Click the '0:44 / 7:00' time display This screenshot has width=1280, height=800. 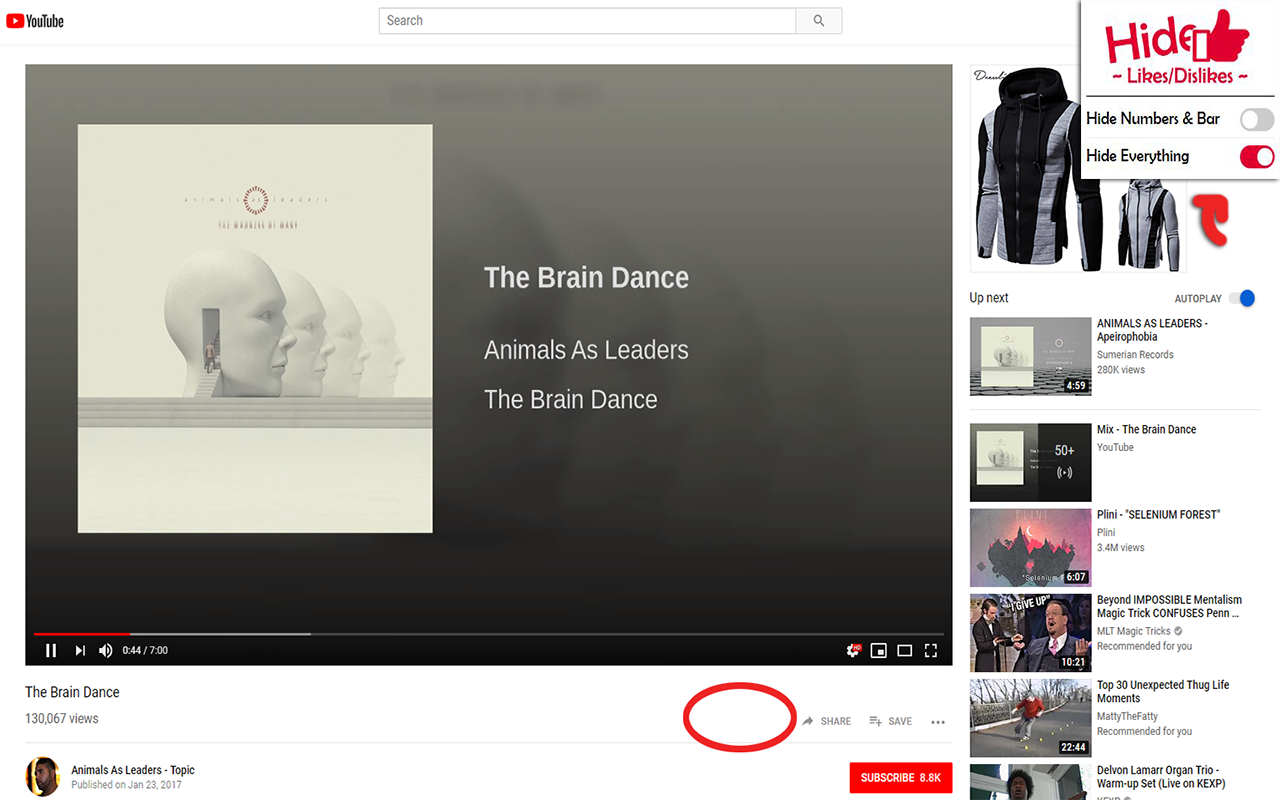pos(145,650)
